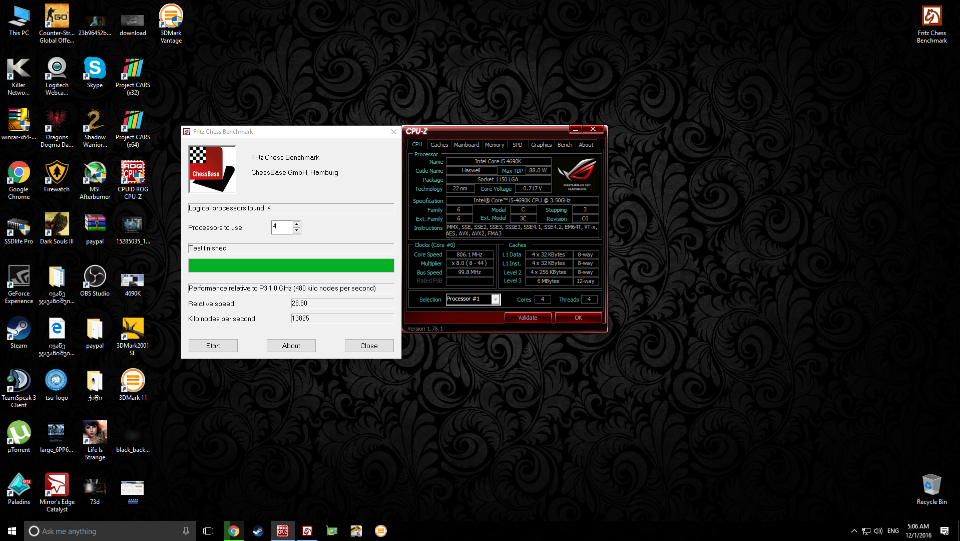Image resolution: width=960 pixels, height=541 pixels.
Task: Launch GeForce Experience from the desktop
Action: pos(18,276)
